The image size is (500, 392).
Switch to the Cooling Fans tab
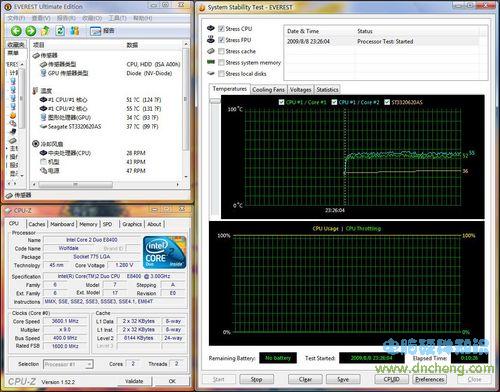(268, 89)
